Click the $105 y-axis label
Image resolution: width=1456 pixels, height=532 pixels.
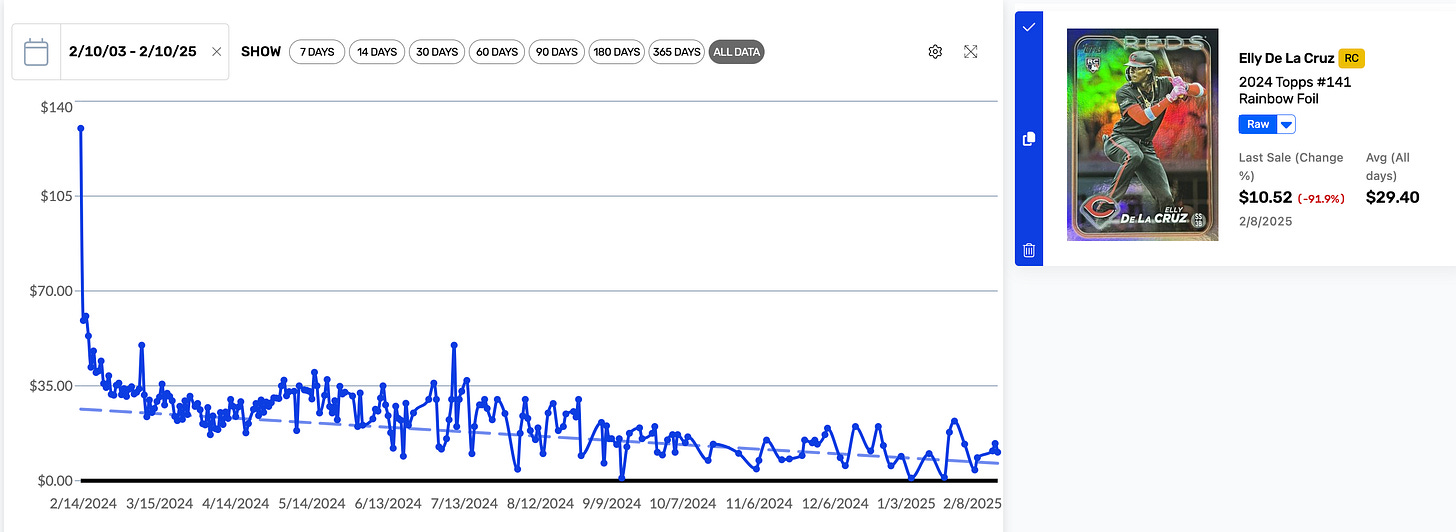click(56, 196)
